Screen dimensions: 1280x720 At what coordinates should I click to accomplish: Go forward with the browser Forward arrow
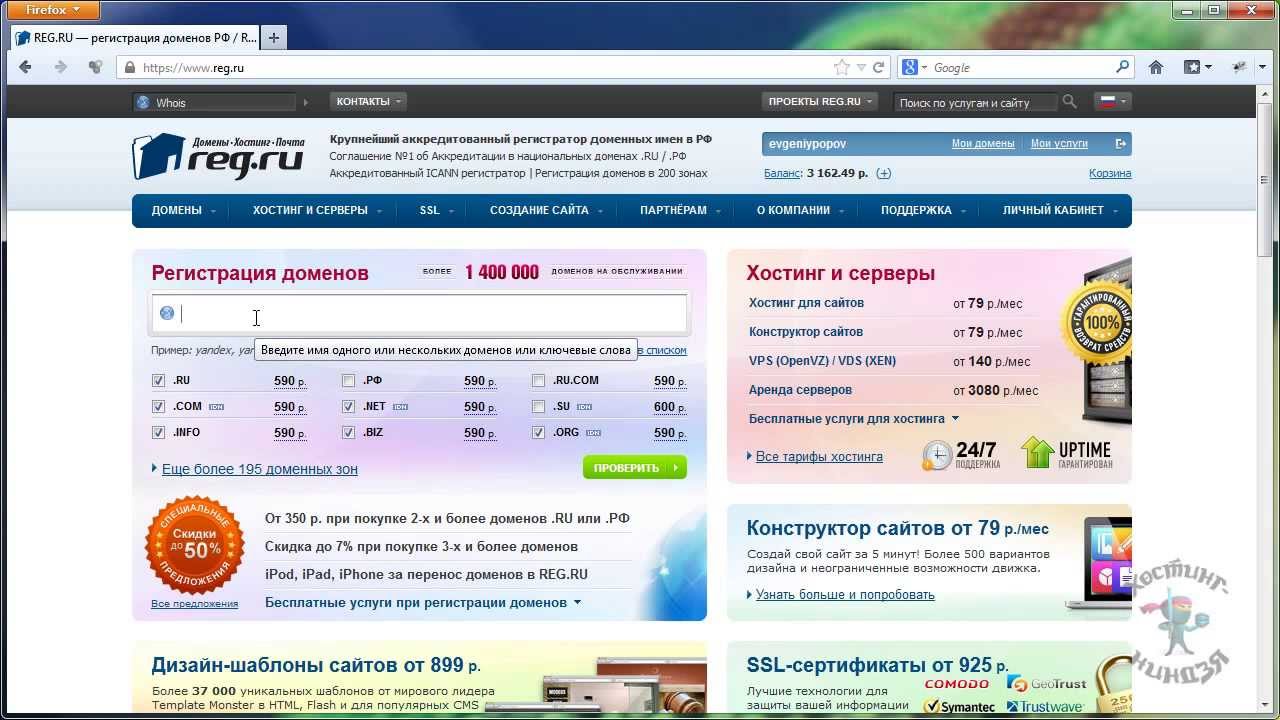[60, 67]
